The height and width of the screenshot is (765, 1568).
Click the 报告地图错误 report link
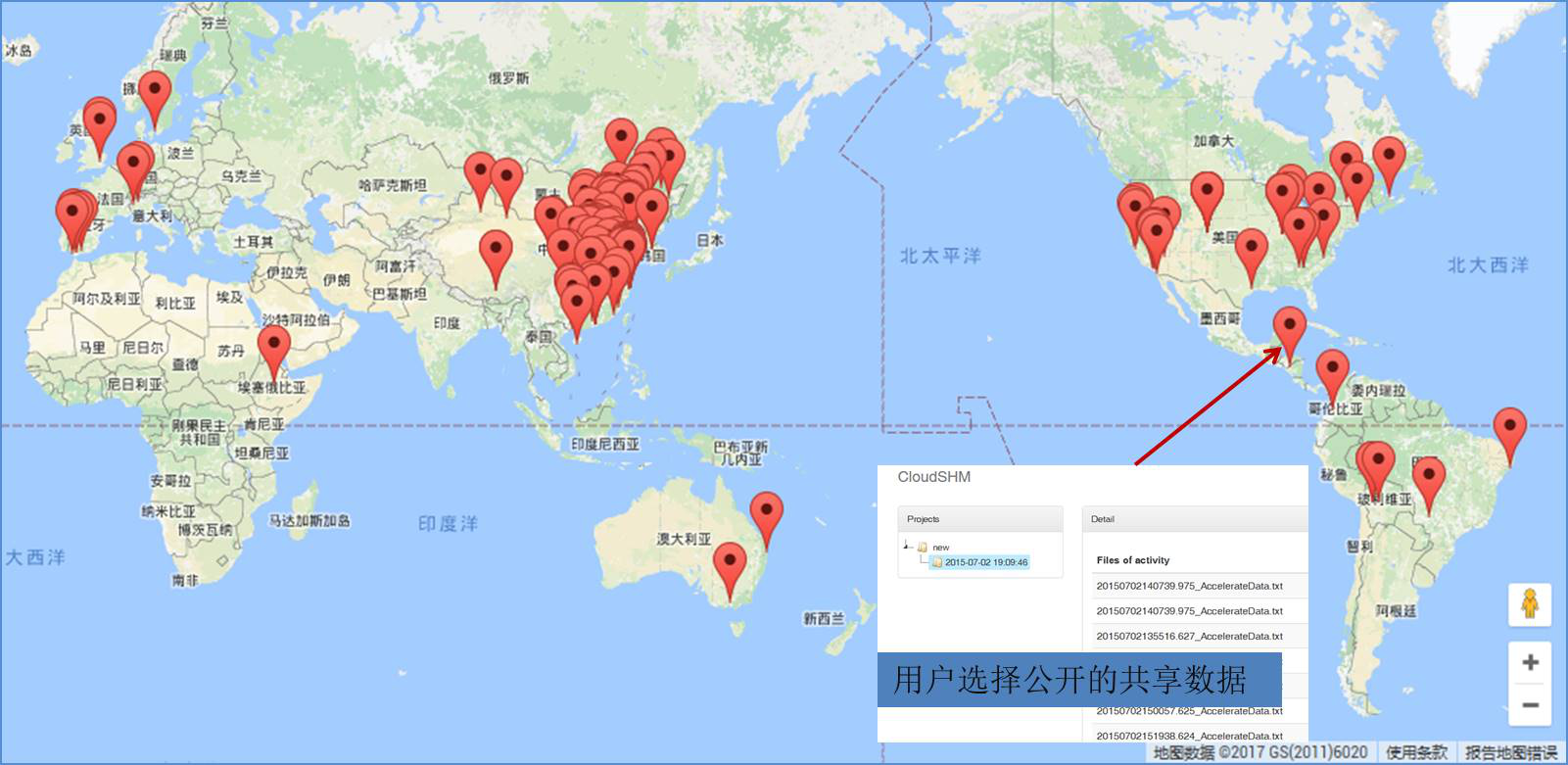1510,752
